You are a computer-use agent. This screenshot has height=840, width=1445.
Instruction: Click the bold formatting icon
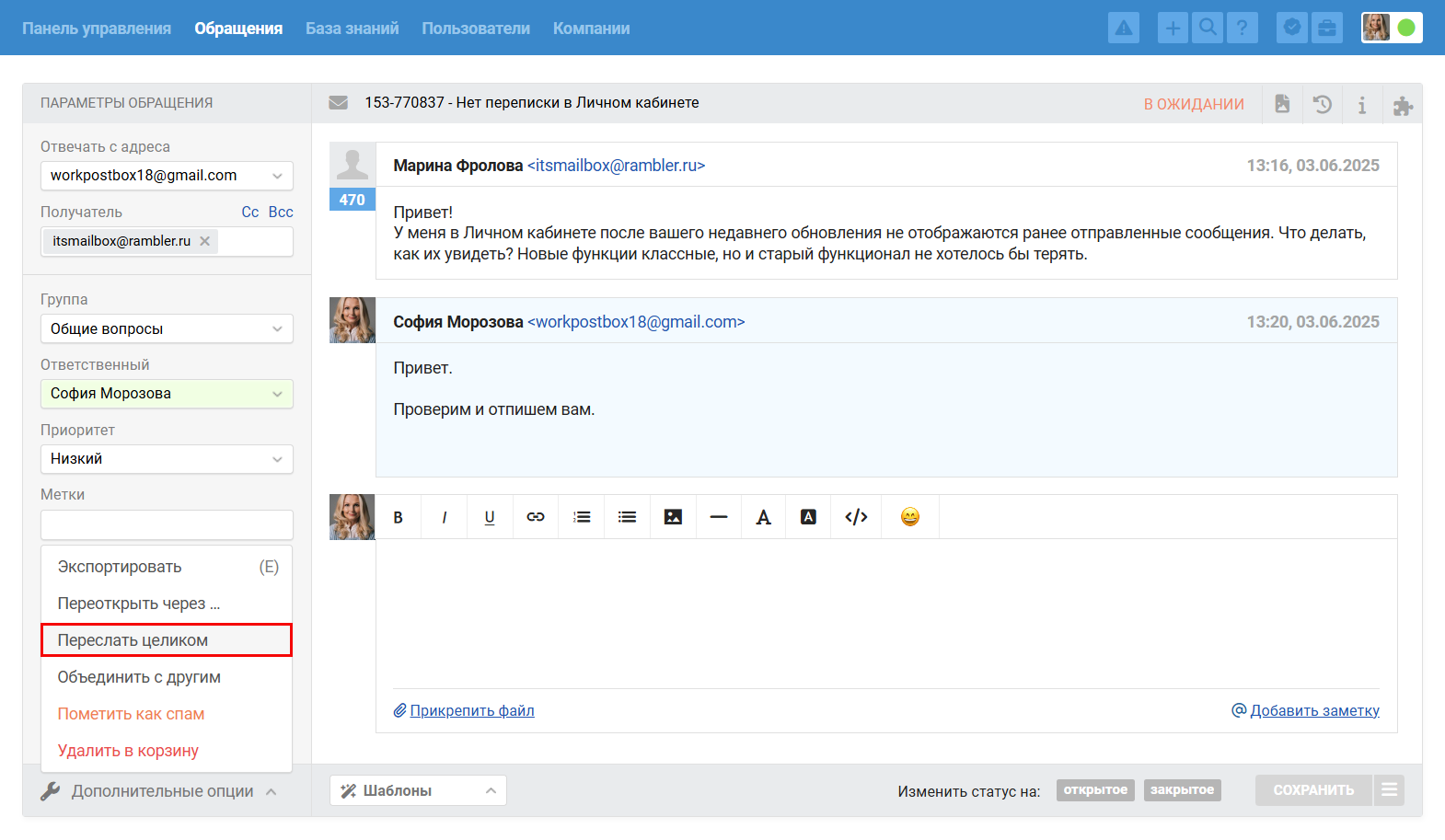[398, 517]
